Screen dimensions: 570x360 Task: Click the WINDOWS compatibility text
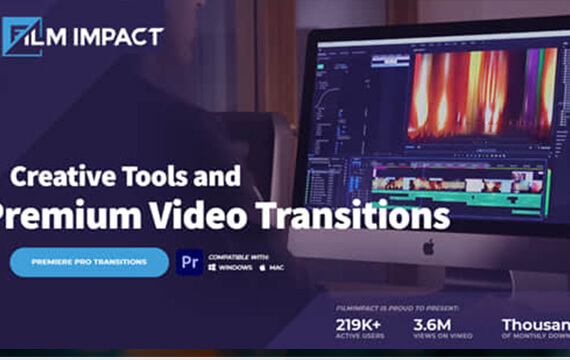(236, 268)
